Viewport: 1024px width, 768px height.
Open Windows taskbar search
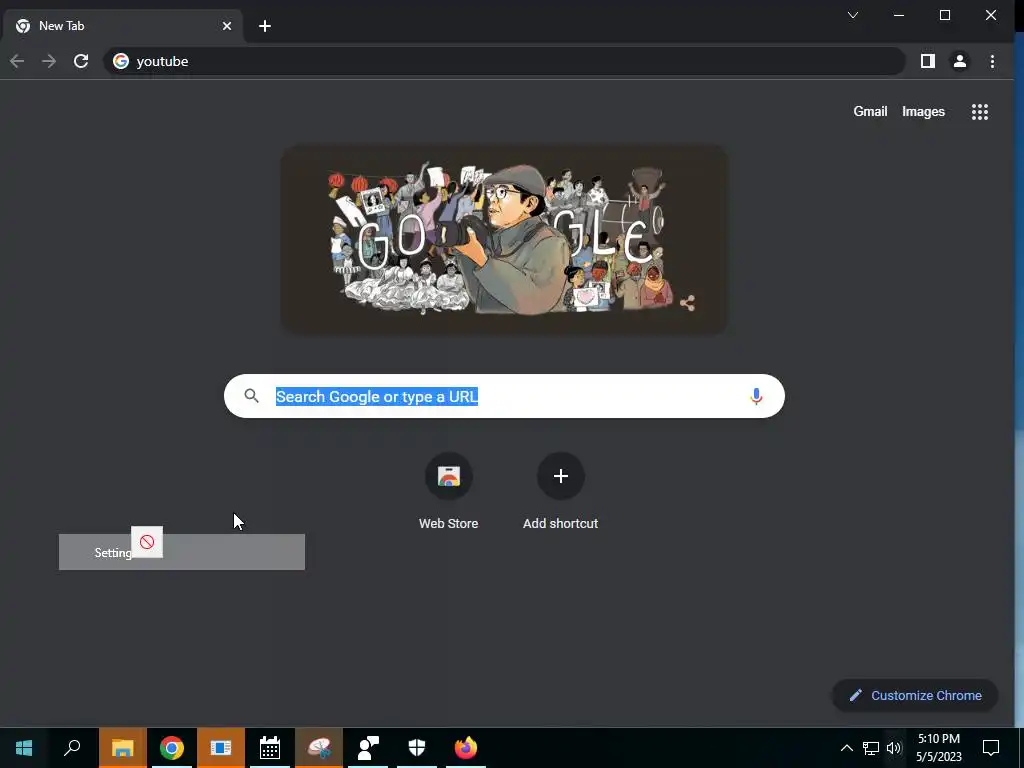click(72, 748)
